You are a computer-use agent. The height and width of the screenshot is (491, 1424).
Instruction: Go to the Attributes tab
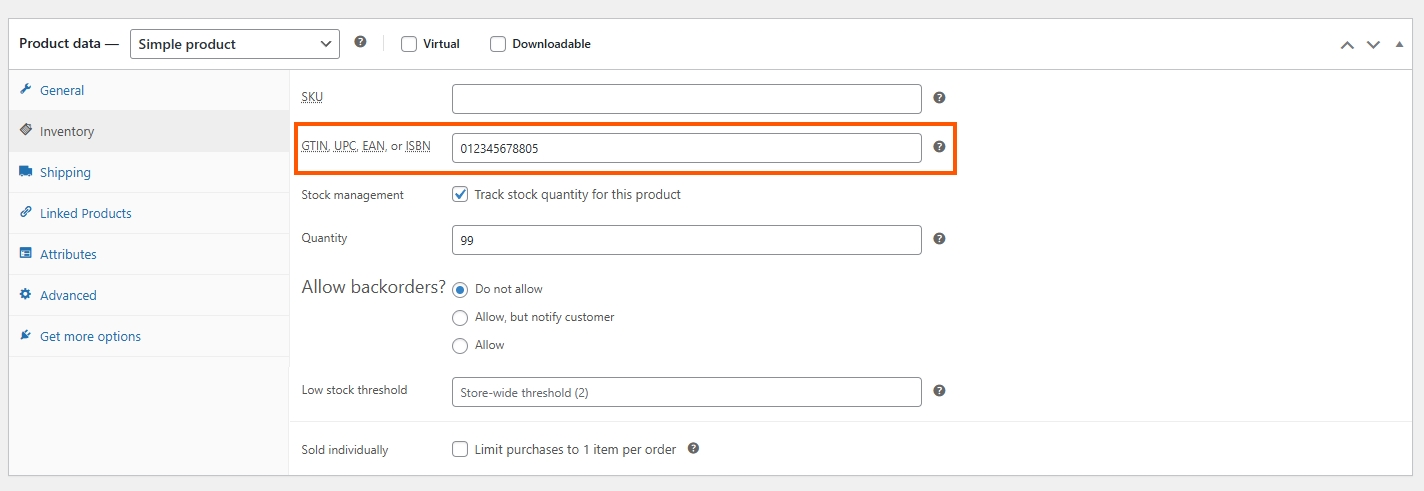tap(68, 255)
